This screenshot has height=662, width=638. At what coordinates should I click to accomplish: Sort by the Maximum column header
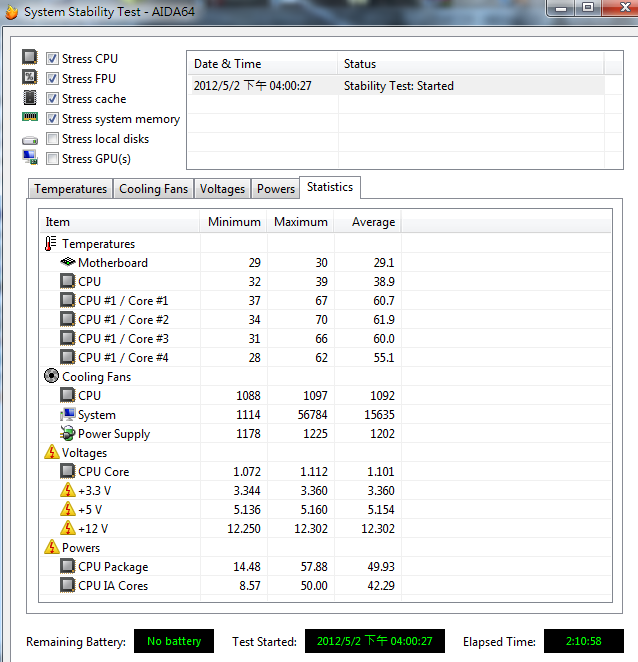point(301,222)
